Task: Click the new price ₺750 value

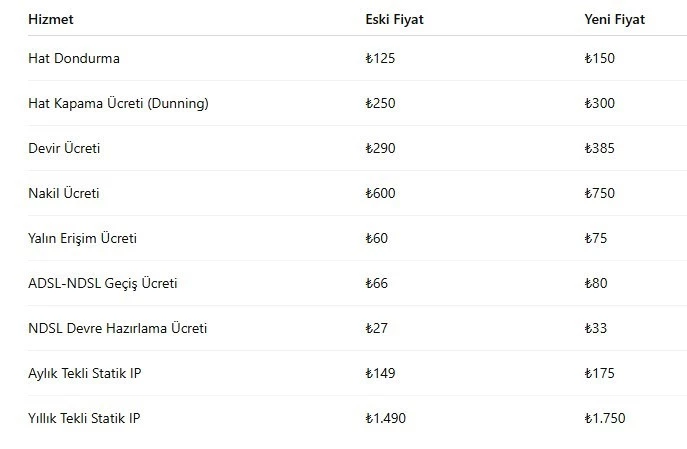Action: tap(600, 193)
